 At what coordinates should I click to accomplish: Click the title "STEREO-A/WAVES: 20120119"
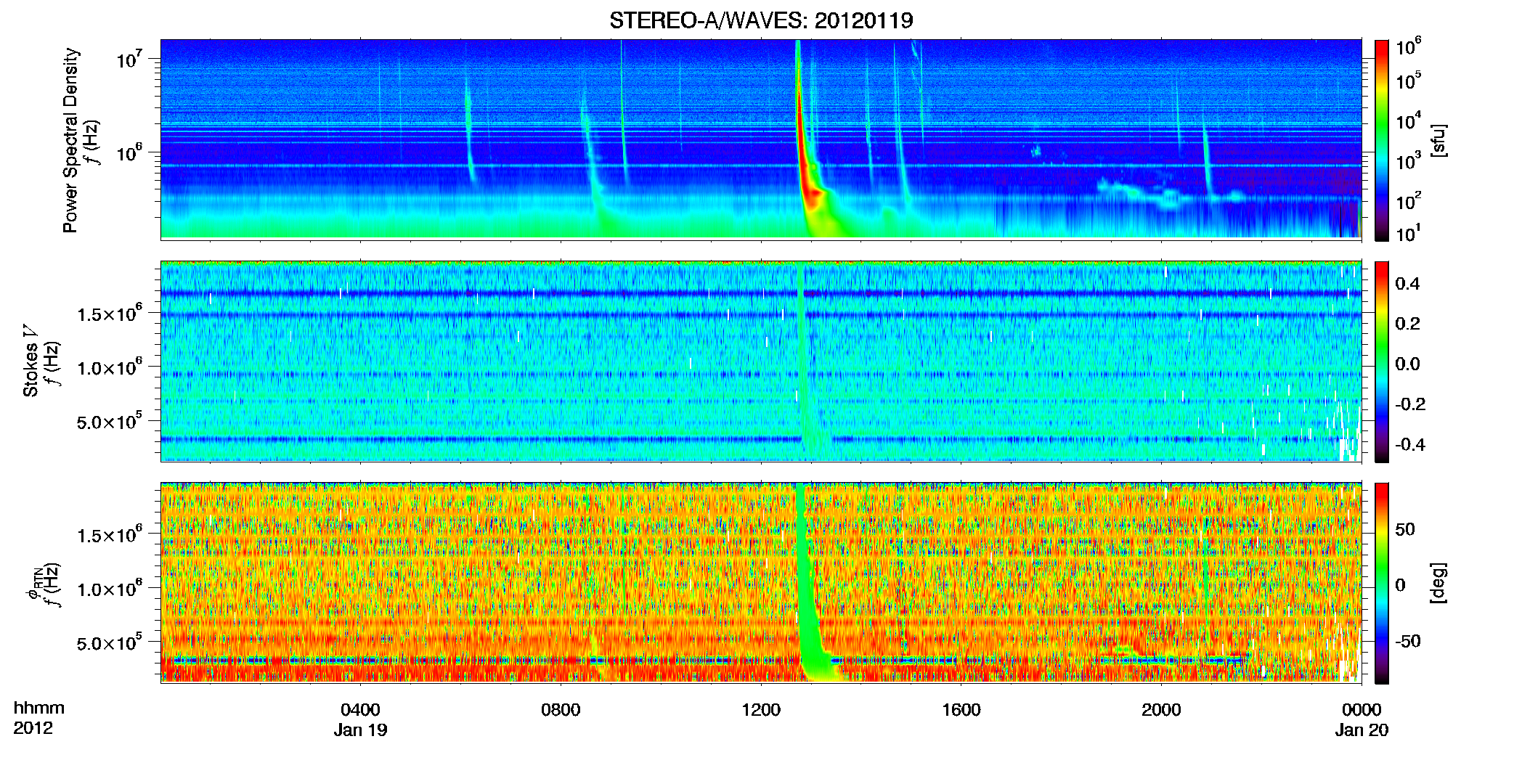[x=761, y=20]
